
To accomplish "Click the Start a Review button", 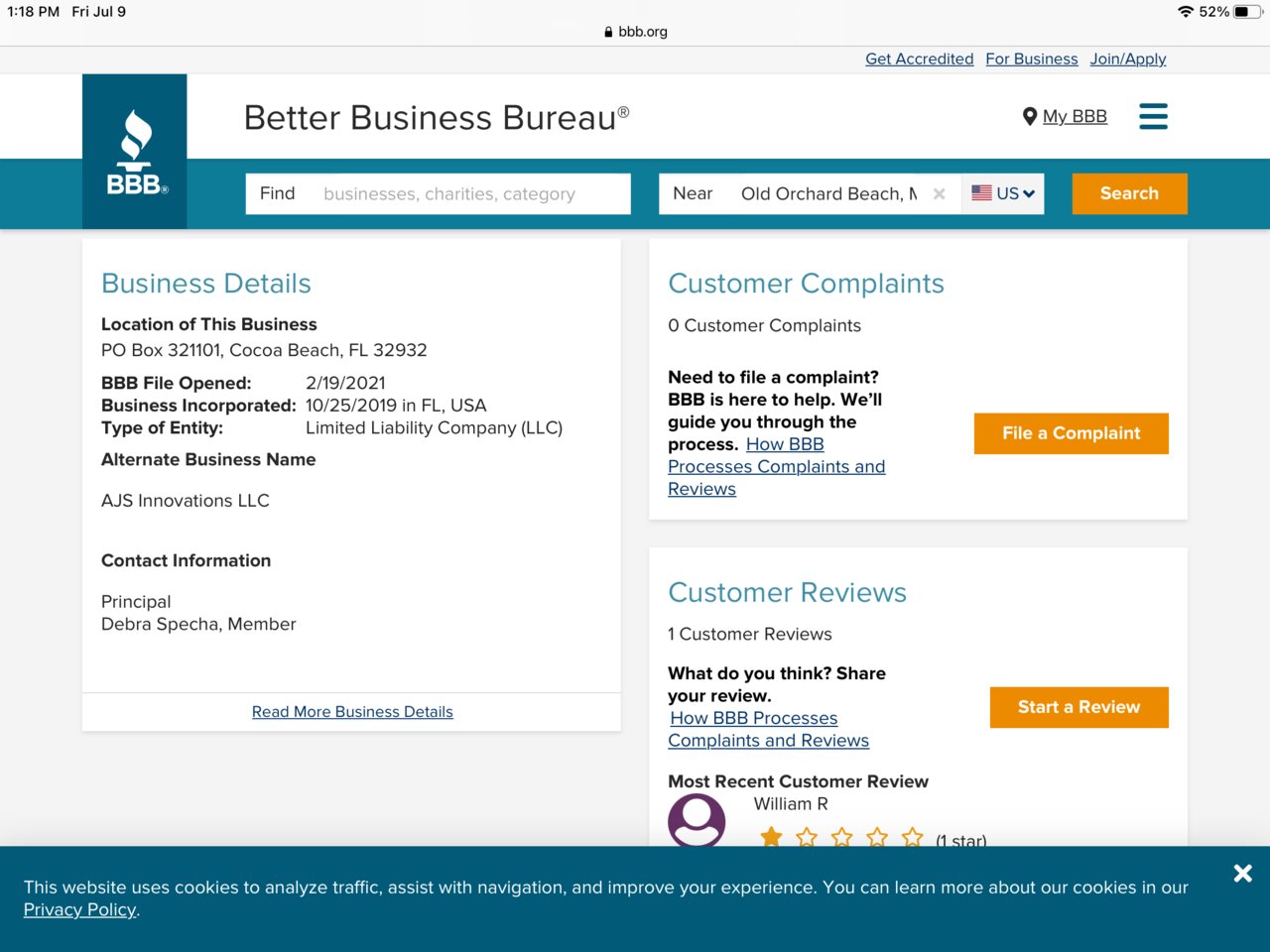I will pos(1079,707).
